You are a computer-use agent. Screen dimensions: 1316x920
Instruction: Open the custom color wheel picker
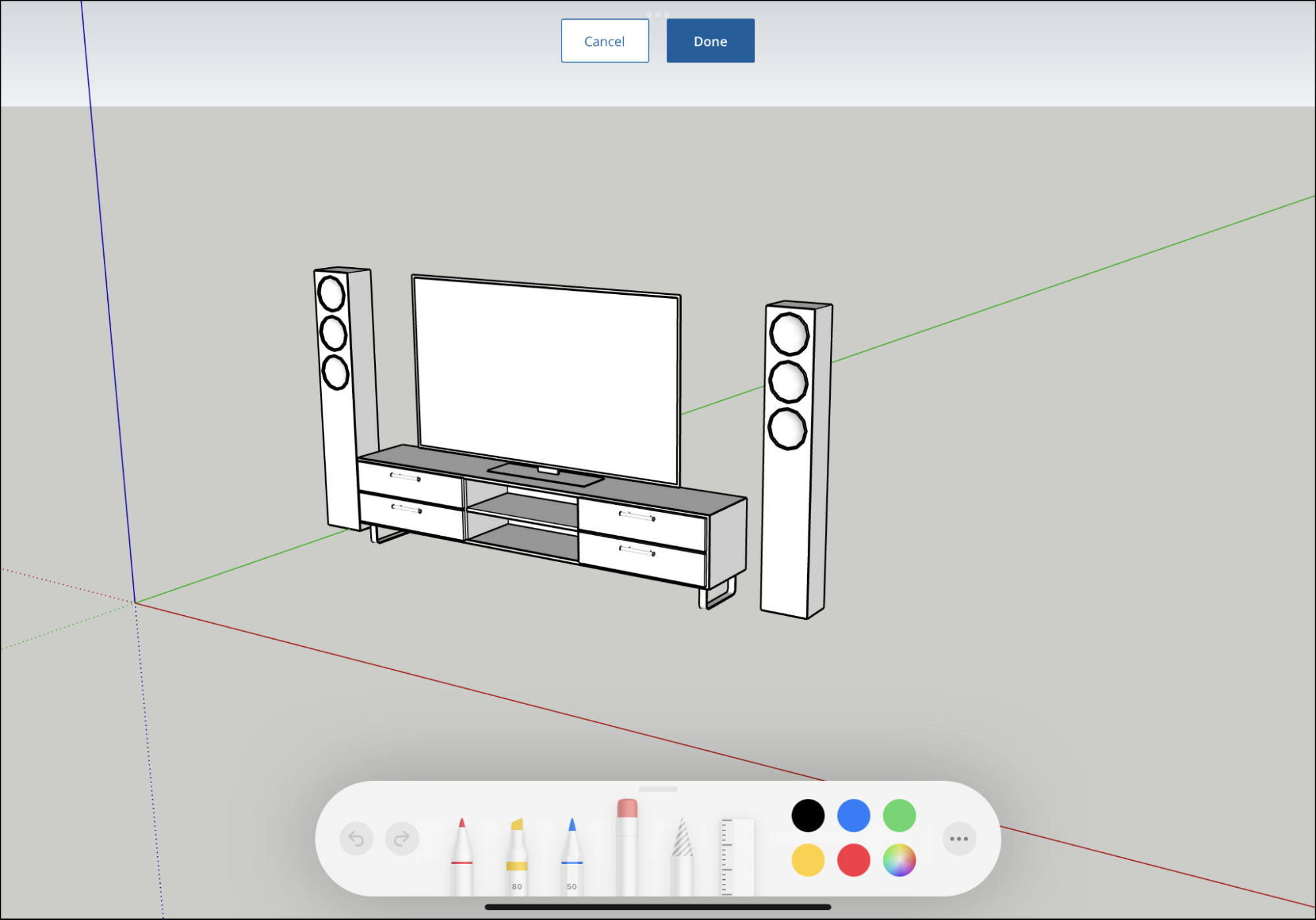[899, 860]
